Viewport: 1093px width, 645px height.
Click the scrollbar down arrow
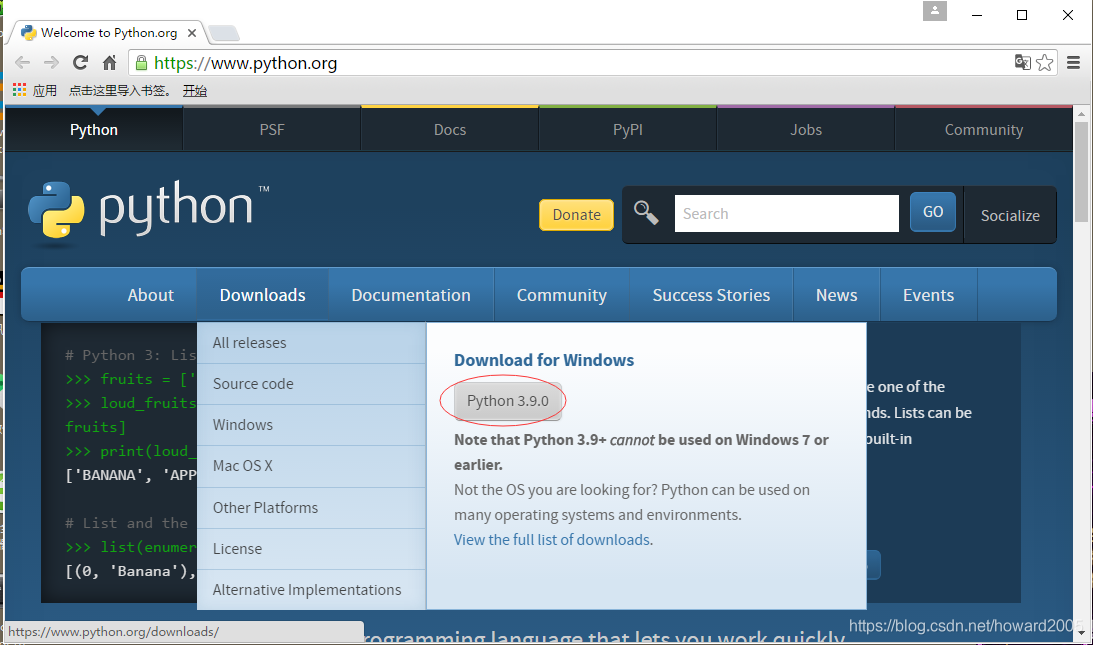[x=1081, y=633]
